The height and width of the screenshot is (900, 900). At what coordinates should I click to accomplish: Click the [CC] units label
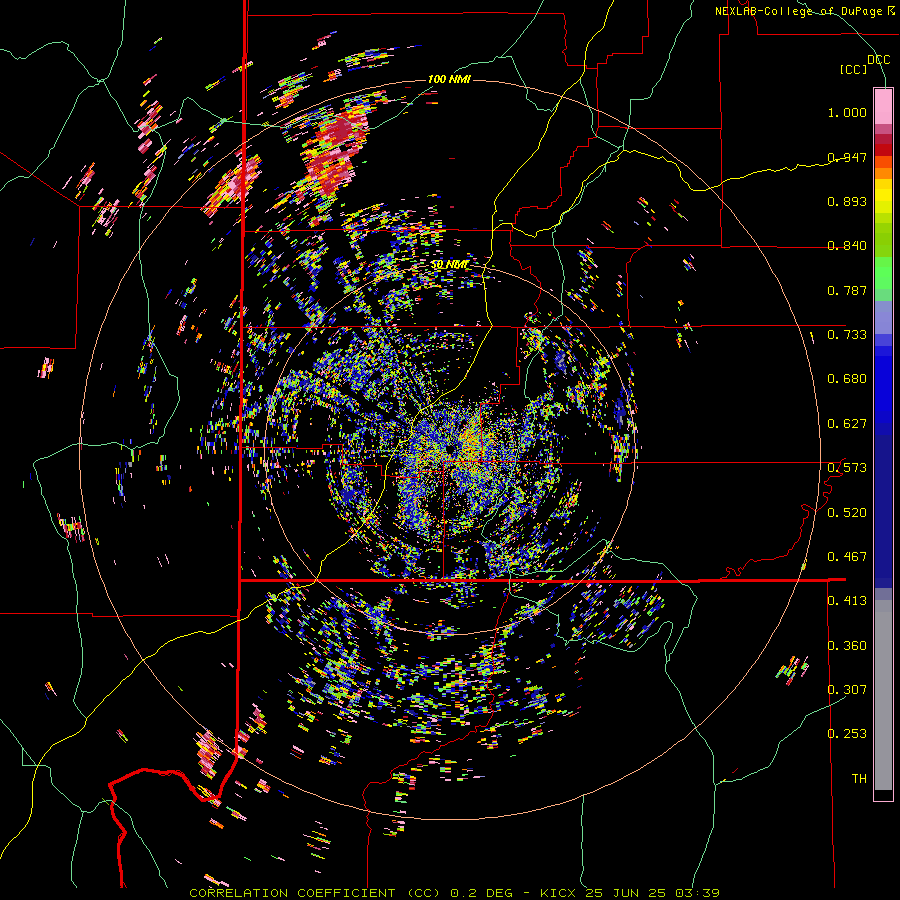coord(853,70)
